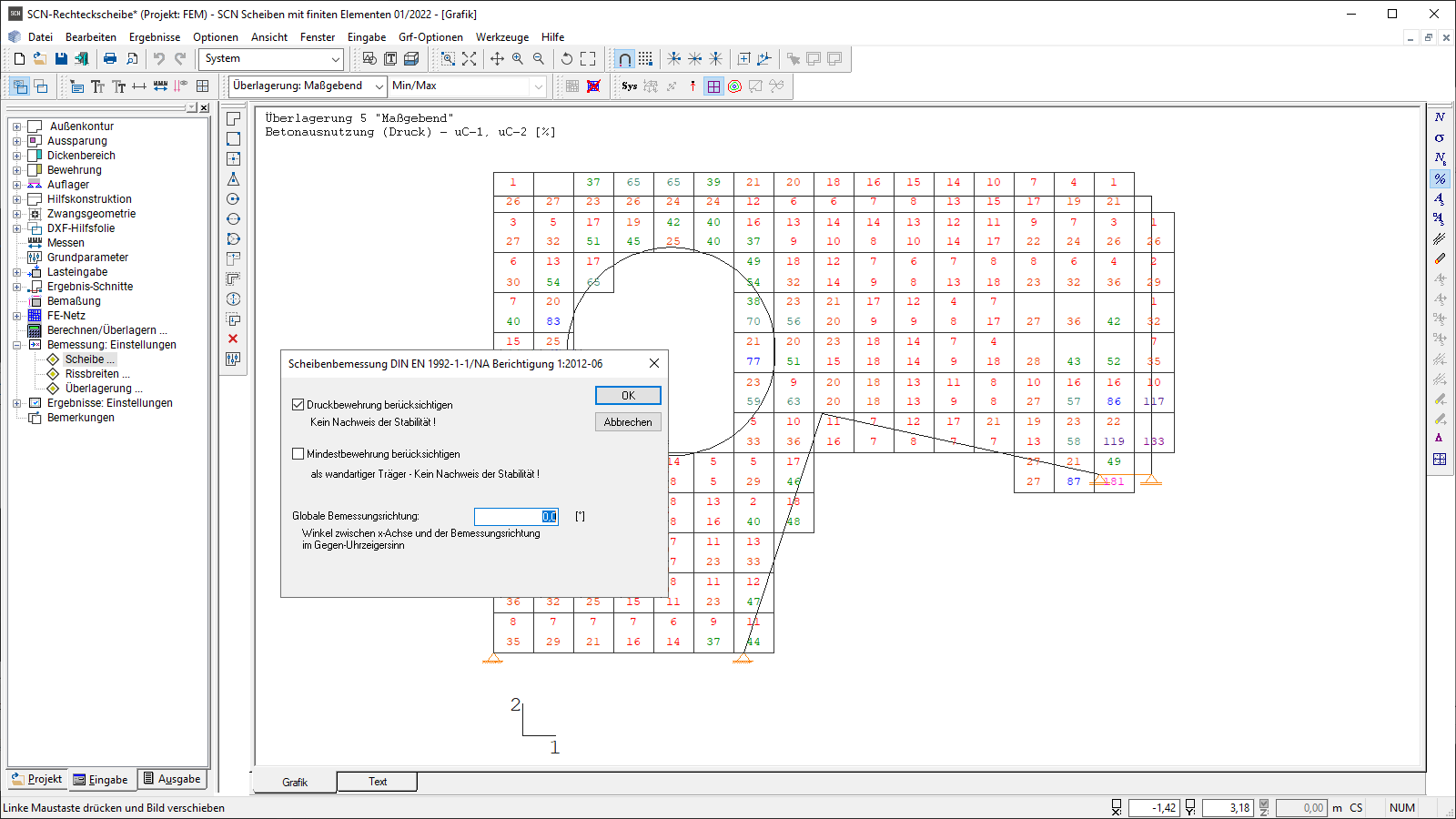The height and width of the screenshot is (819, 1456).
Task: Click the Y coordinate field showing 3,18
Action: [1228, 808]
